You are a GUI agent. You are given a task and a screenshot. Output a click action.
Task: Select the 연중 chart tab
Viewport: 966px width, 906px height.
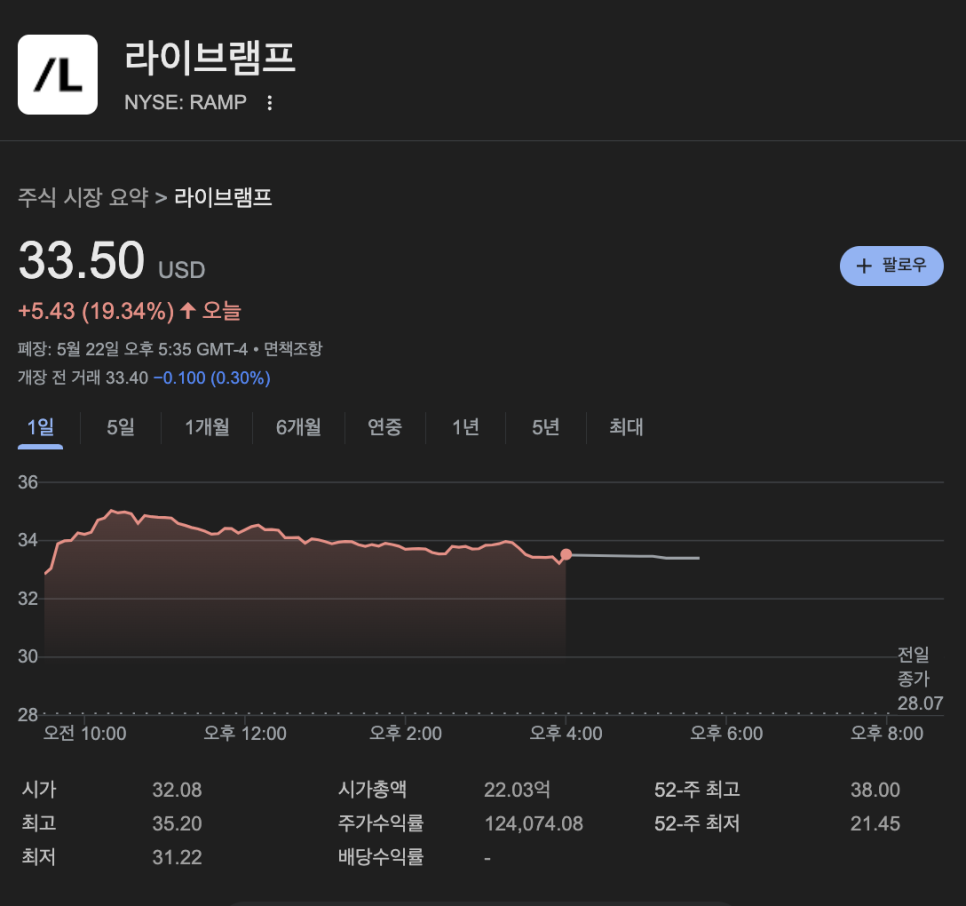(x=384, y=427)
